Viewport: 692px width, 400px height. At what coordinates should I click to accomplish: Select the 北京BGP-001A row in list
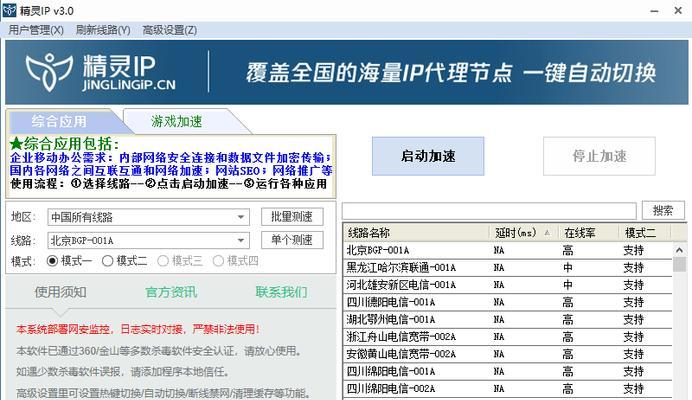pyautogui.click(x=508, y=250)
